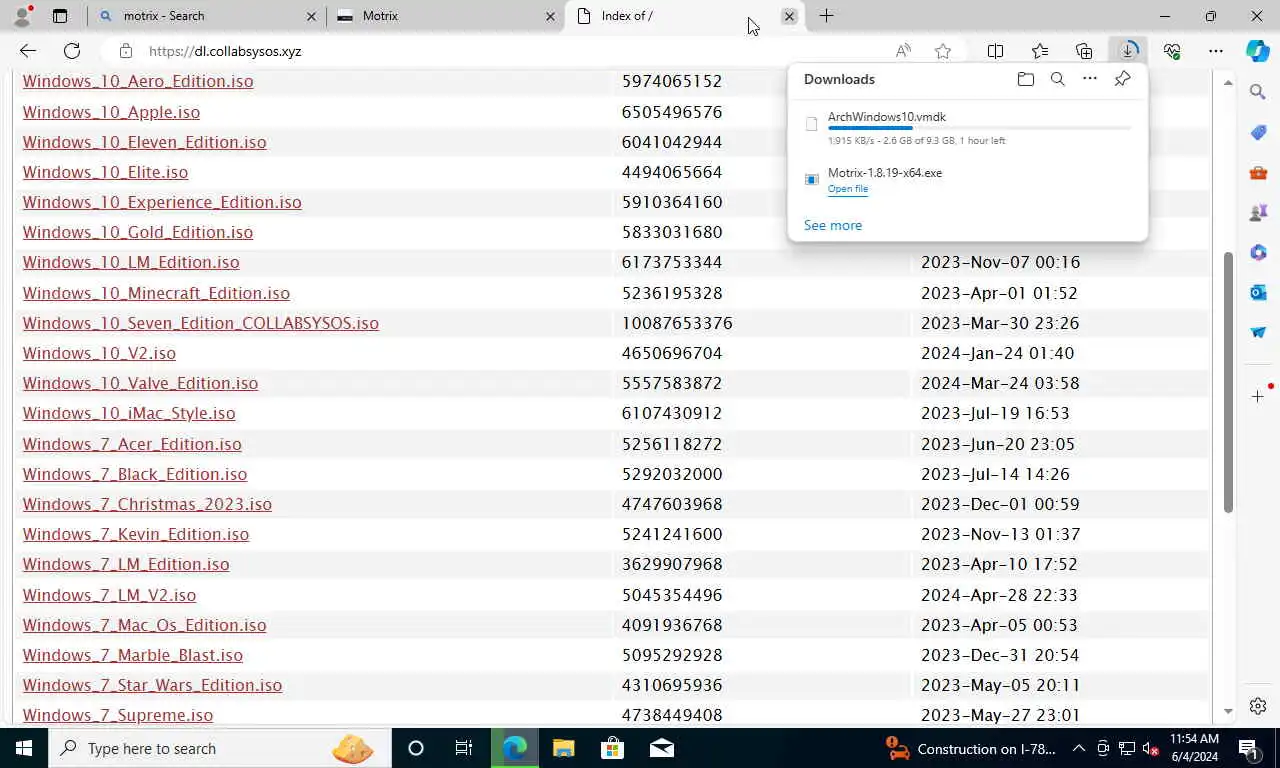Download Windows_7_Mac_Os_Edition.iso
Screen dimensions: 1280x768
(144, 625)
